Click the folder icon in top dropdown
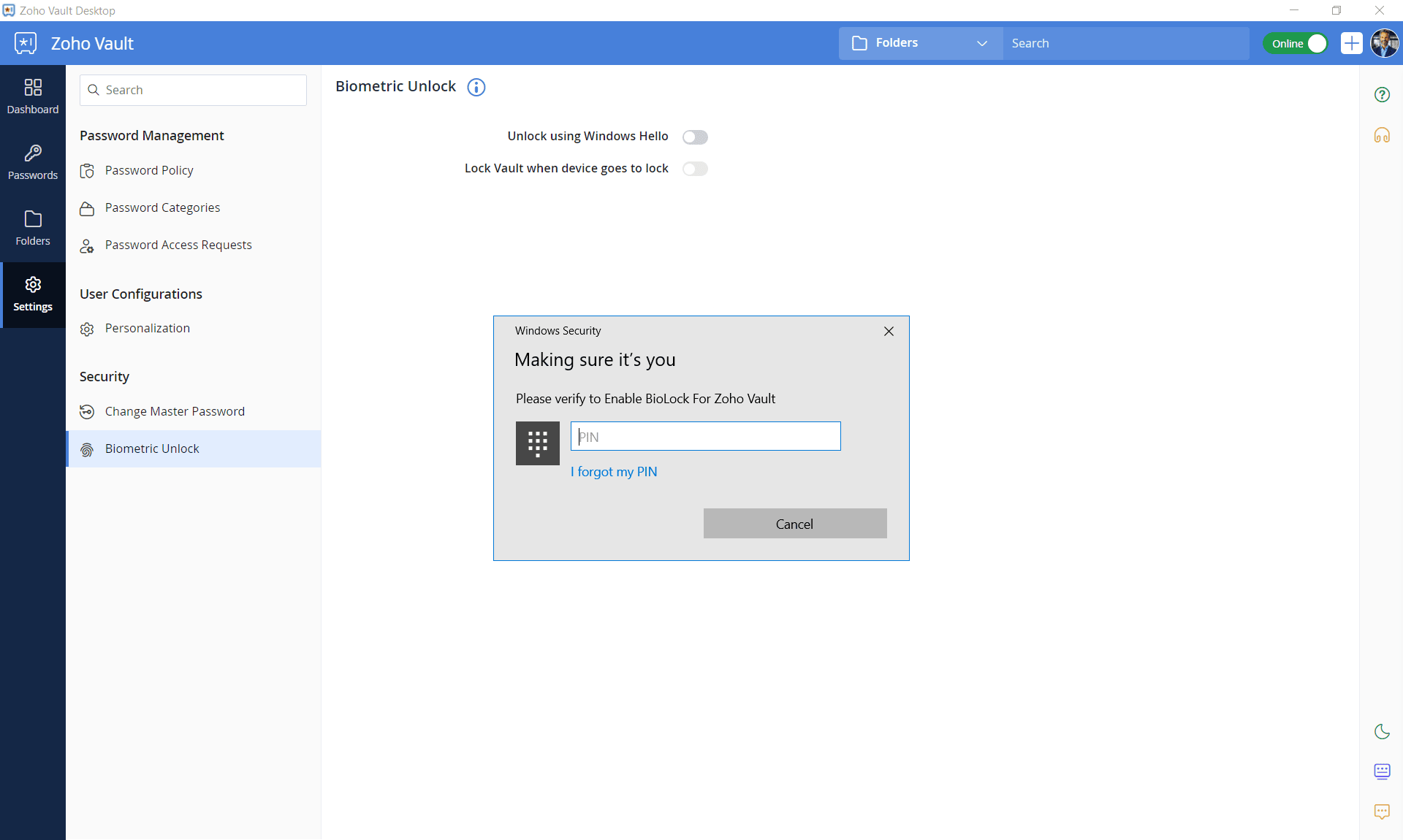Screen dimensions: 1403x840 point(860,43)
